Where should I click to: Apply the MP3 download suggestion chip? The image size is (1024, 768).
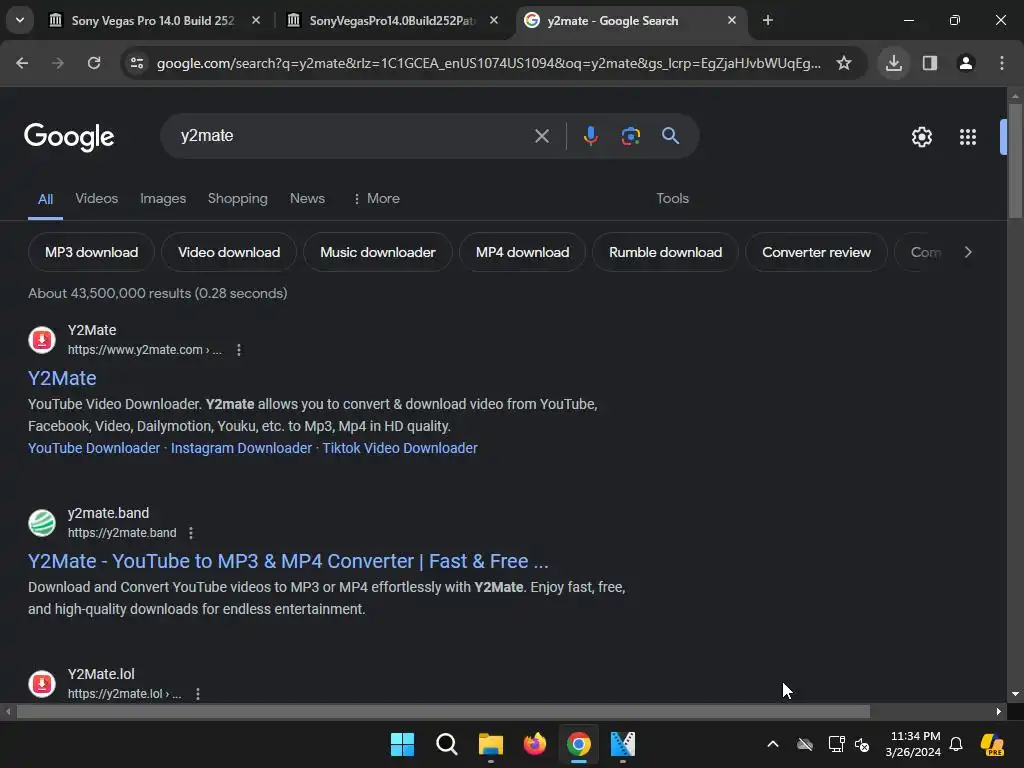(91, 252)
